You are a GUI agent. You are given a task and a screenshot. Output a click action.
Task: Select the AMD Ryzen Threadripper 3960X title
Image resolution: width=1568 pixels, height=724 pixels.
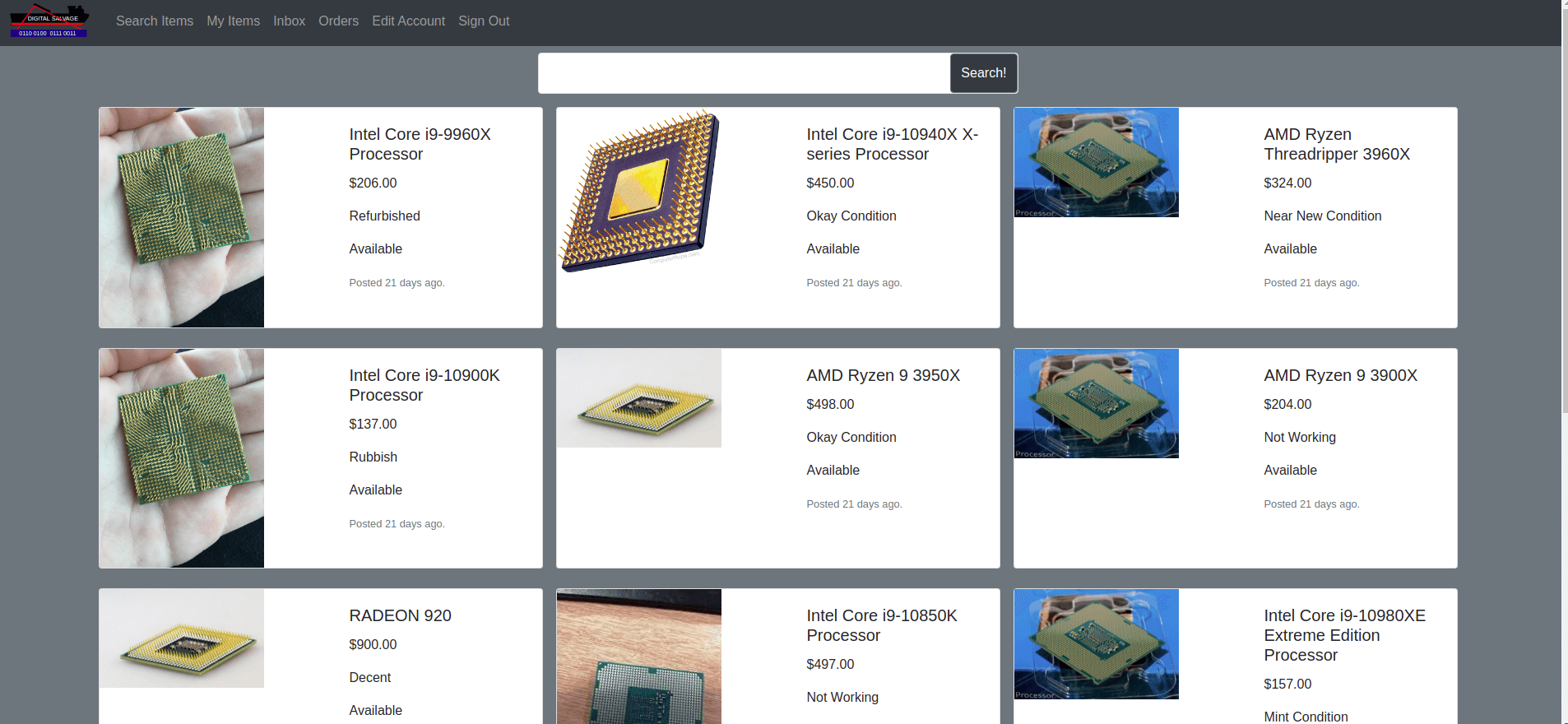coord(1337,144)
